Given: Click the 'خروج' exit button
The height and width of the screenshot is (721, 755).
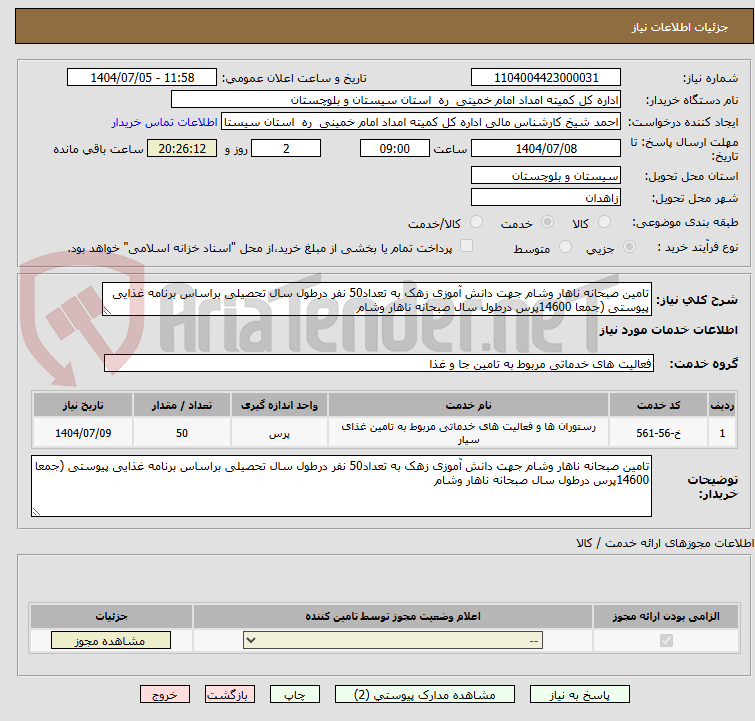Looking at the screenshot, I should (x=165, y=695).
